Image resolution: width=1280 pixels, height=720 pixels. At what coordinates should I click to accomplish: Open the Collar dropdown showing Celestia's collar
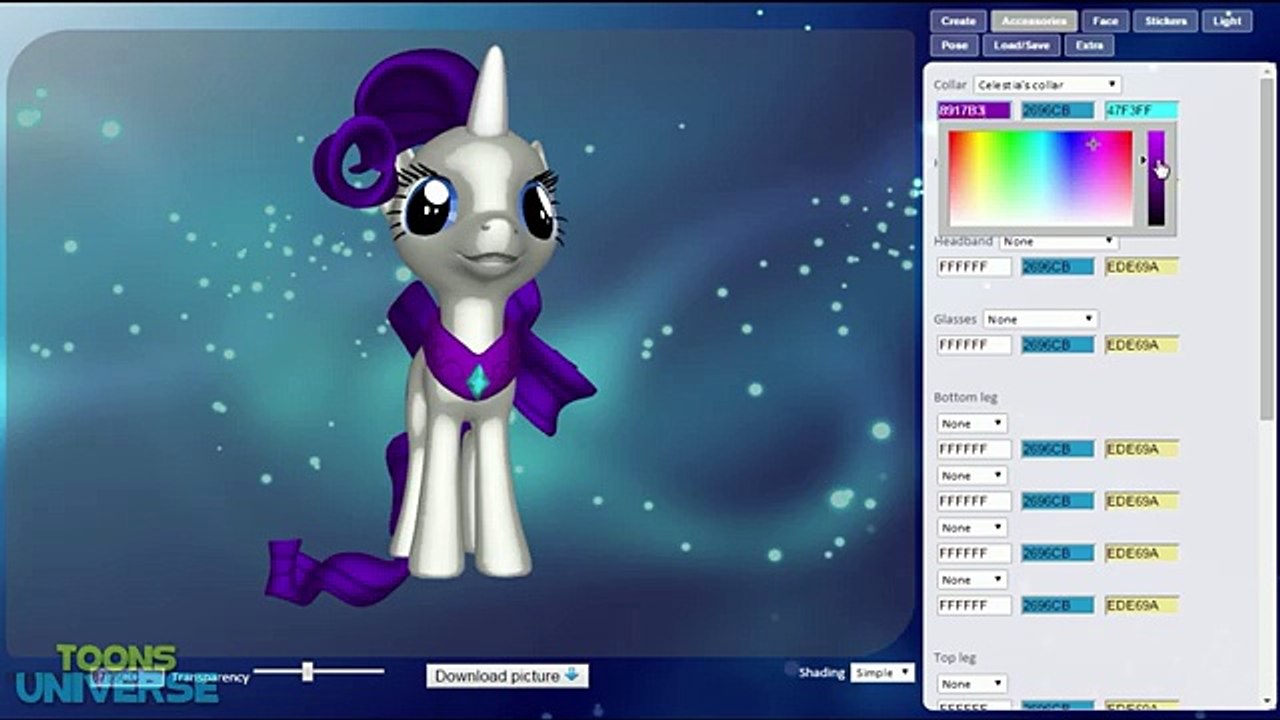coord(1047,85)
